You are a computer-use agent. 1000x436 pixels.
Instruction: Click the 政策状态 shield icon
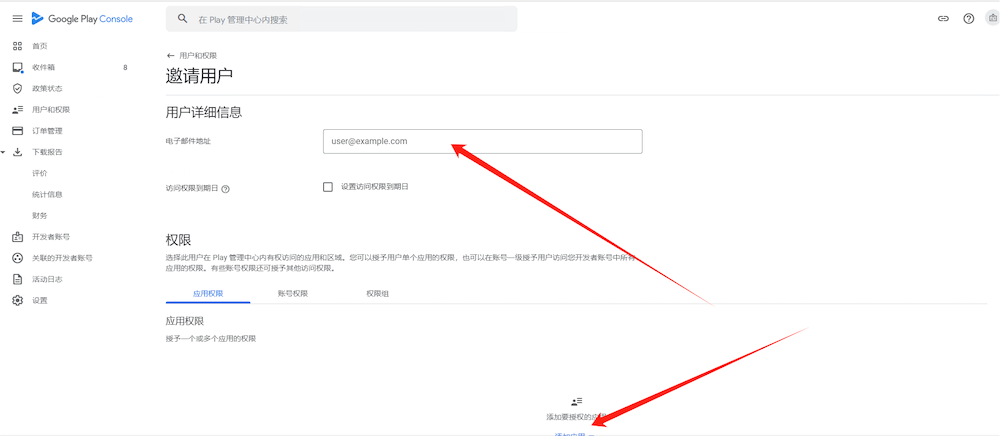(17, 88)
